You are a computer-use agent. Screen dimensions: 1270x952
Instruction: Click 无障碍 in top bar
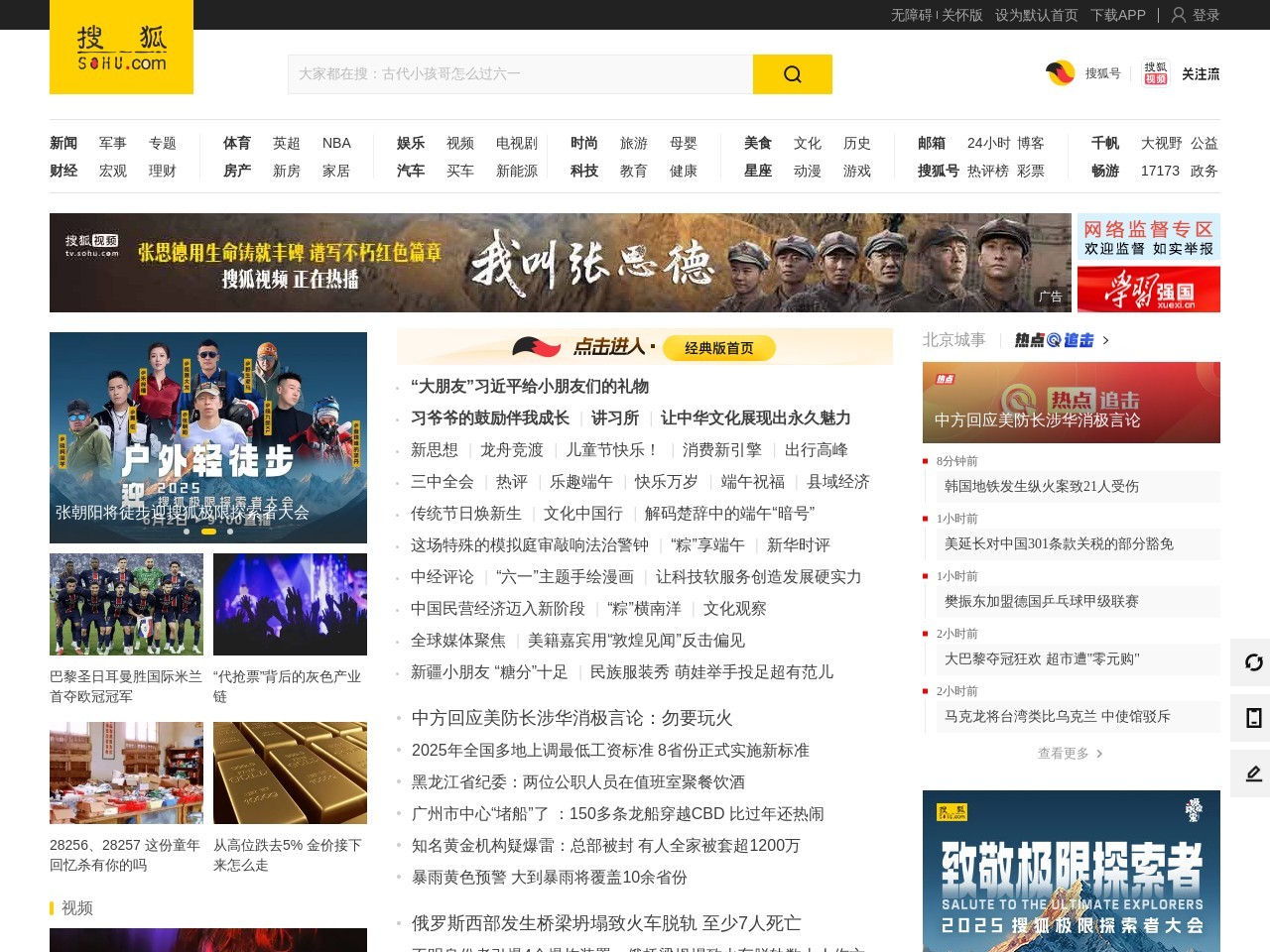[x=911, y=15]
